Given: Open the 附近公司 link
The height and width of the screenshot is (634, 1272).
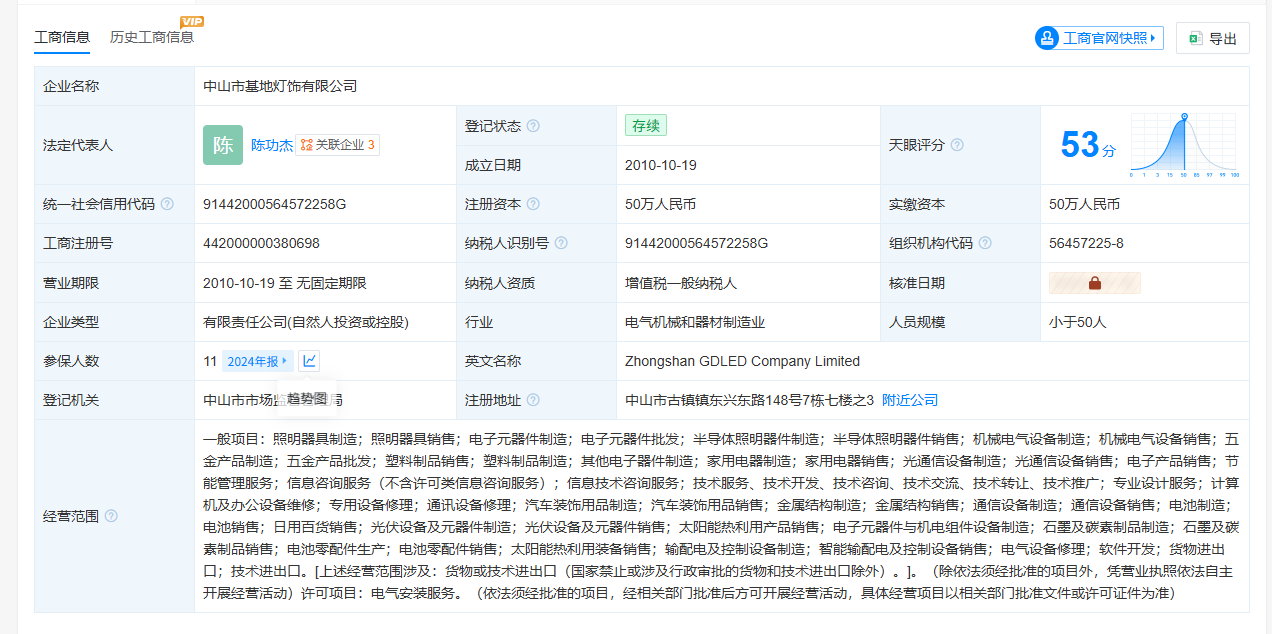Looking at the screenshot, I should click(910, 400).
